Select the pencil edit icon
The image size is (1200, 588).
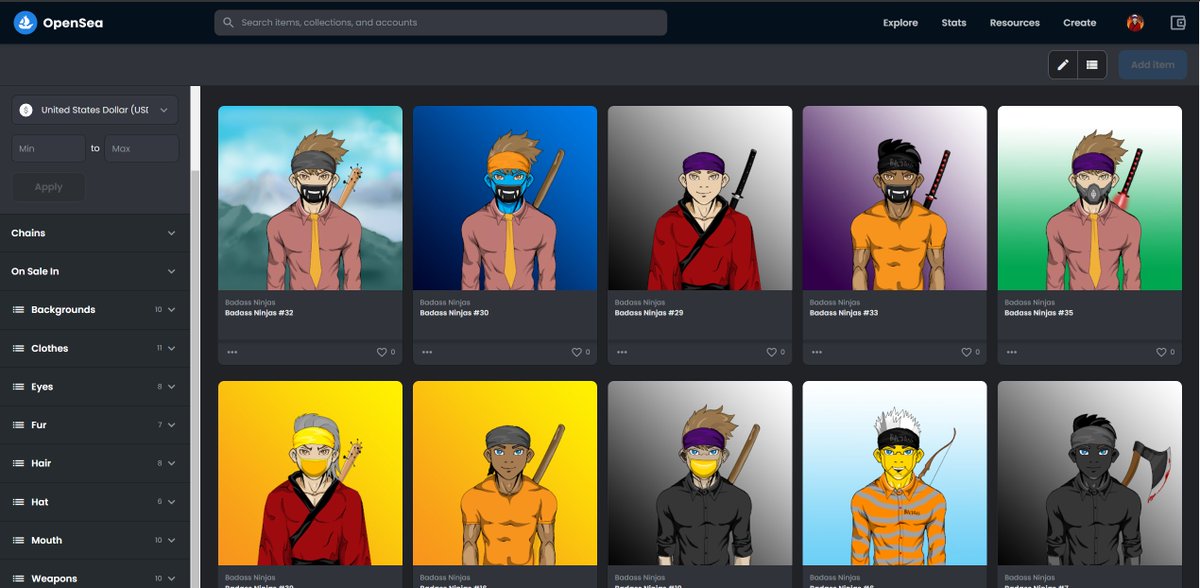tap(1063, 64)
